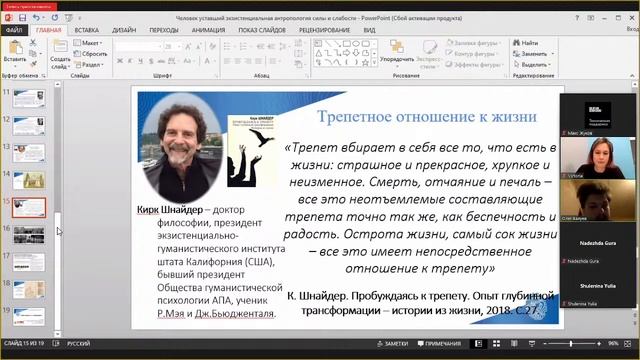Switch to reading view in status bar
The image size is (640, 360).
pyautogui.click(x=514, y=344)
